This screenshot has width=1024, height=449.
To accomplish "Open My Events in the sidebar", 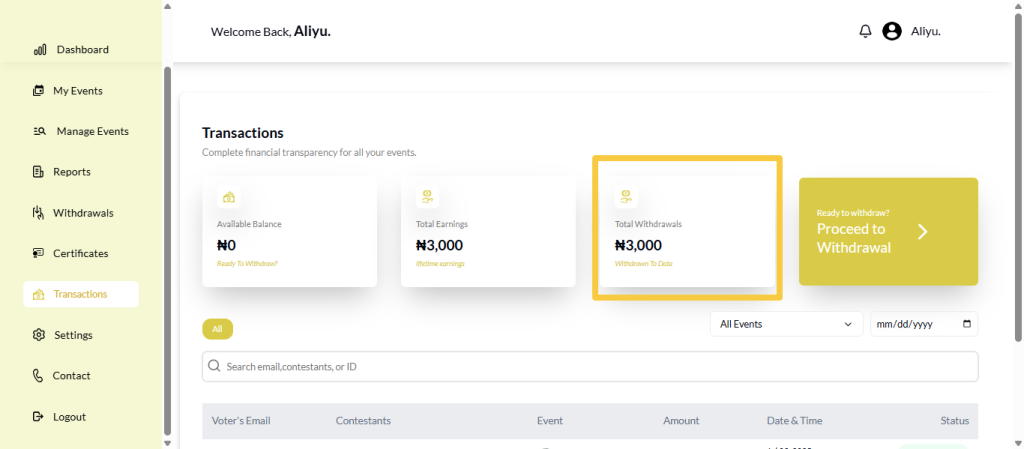I will tap(77, 91).
